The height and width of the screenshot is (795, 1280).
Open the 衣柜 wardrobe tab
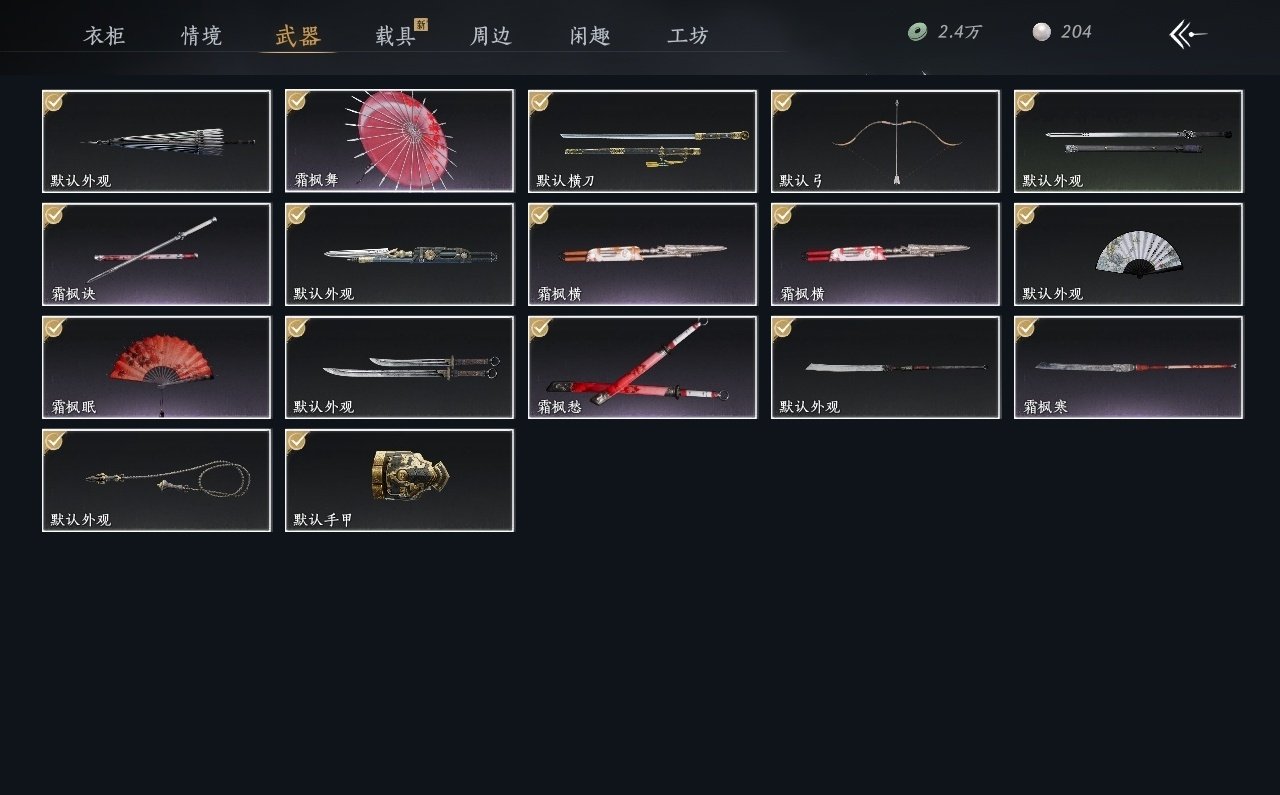click(x=104, y=36)
